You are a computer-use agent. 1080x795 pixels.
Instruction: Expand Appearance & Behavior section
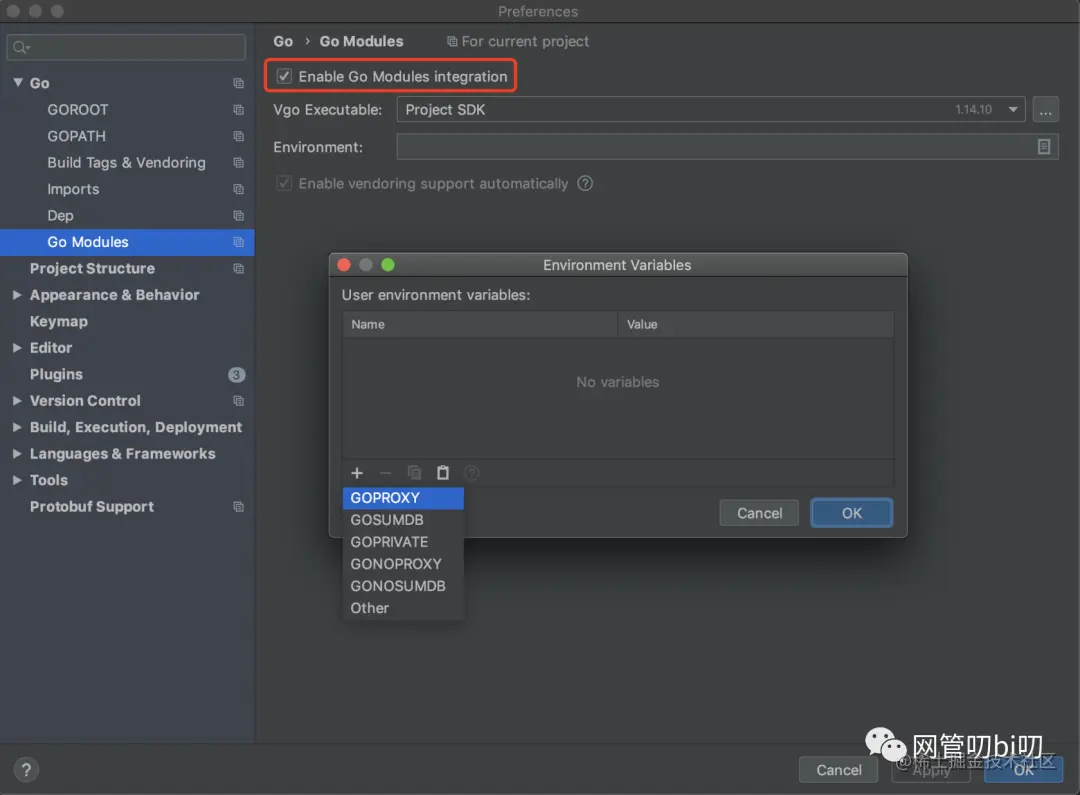pos(17,295)
